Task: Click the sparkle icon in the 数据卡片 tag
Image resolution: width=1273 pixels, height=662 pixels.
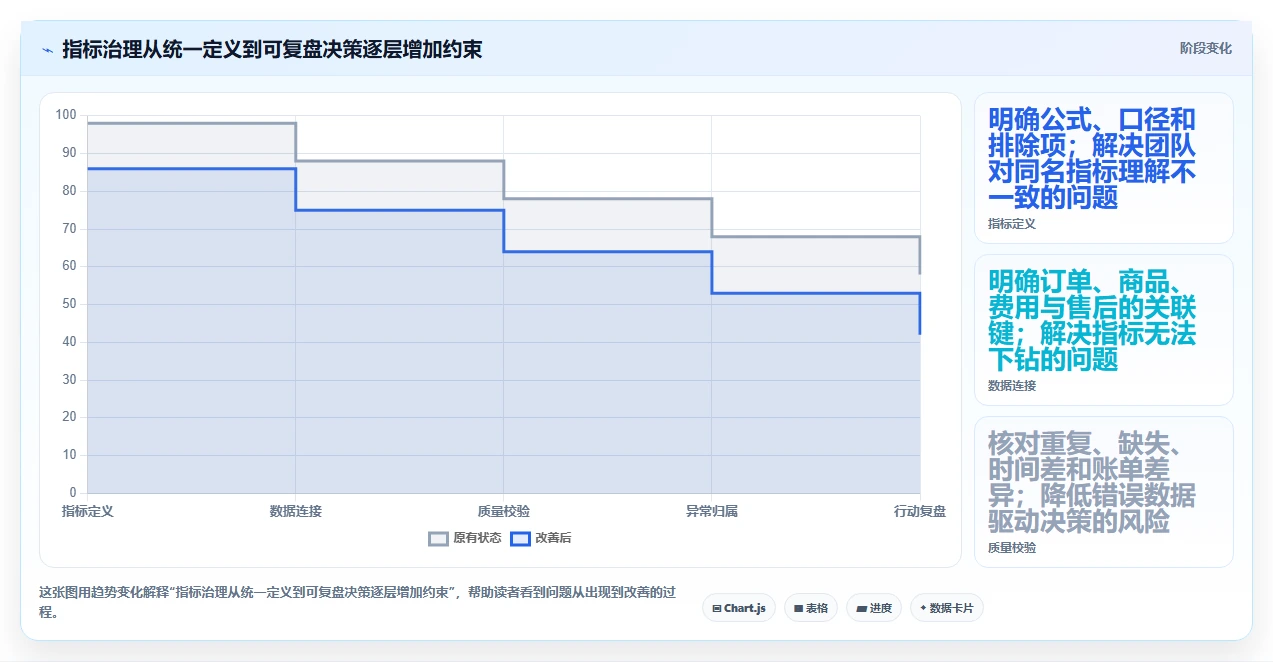Action: coord(923,608)
